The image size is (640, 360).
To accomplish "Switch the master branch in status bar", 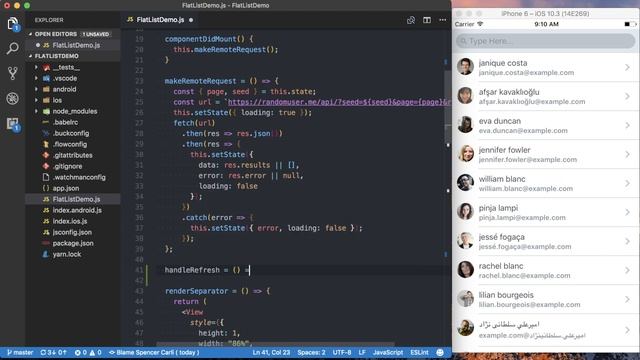I will (20, 352).
